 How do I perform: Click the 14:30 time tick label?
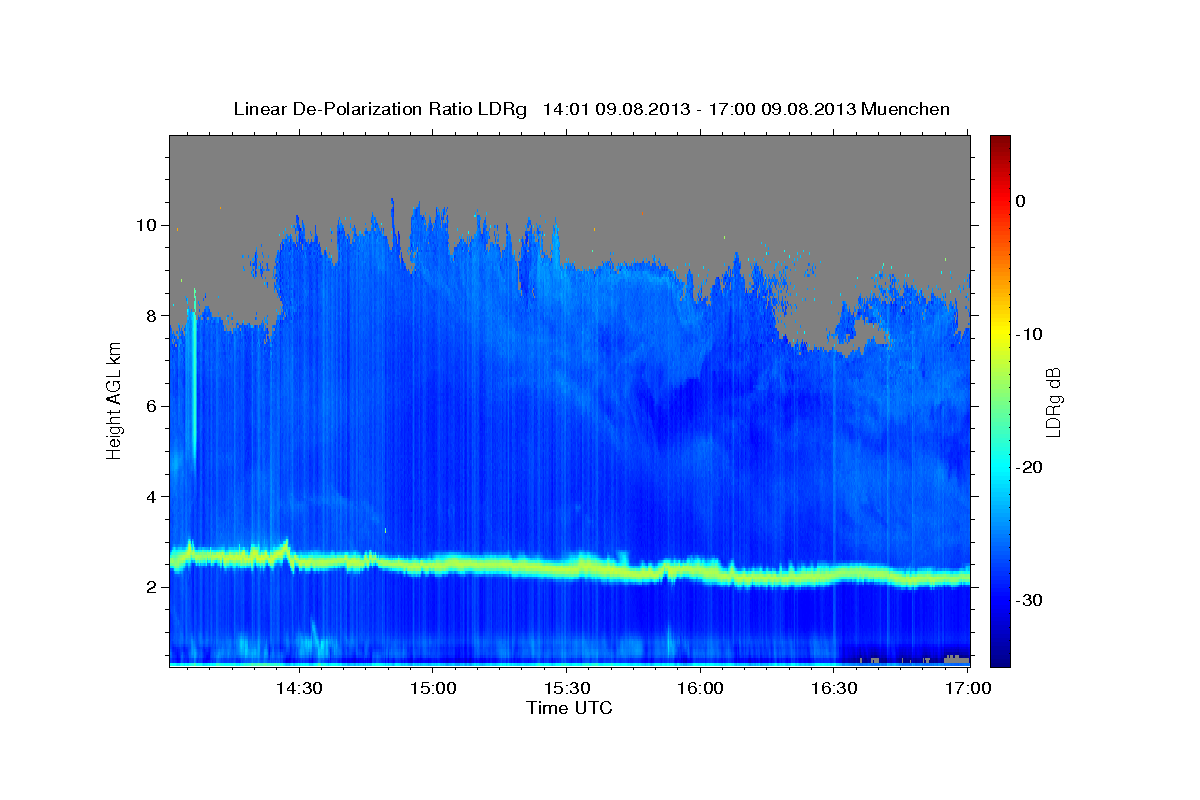coord(298,689)
